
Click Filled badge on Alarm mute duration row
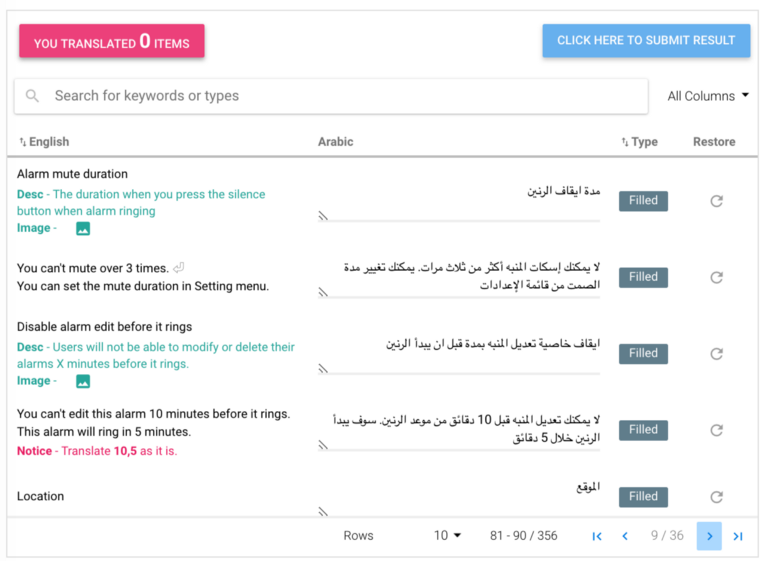pos(643,201)
